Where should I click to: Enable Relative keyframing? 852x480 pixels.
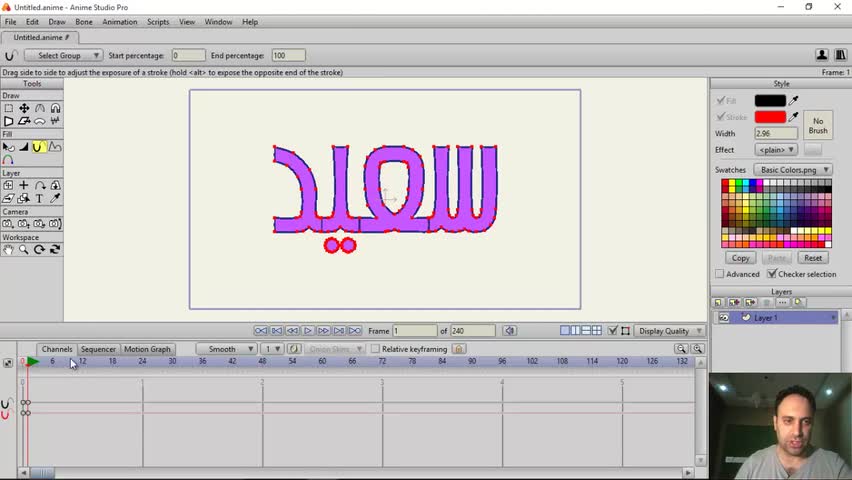click(x=375, y=349)
